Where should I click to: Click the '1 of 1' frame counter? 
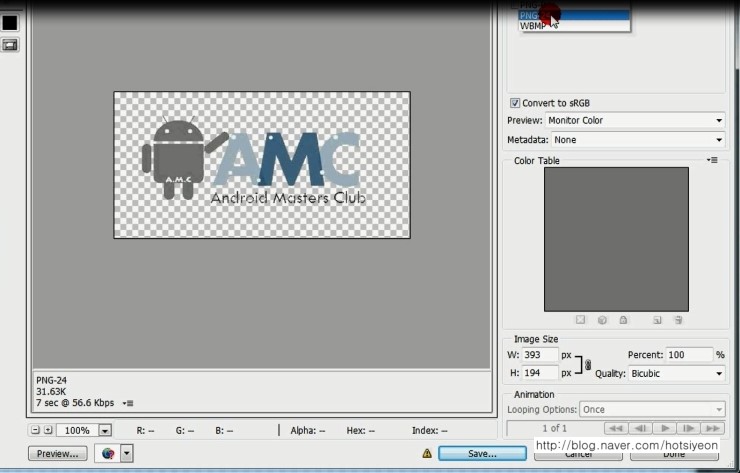coord(555,428)
